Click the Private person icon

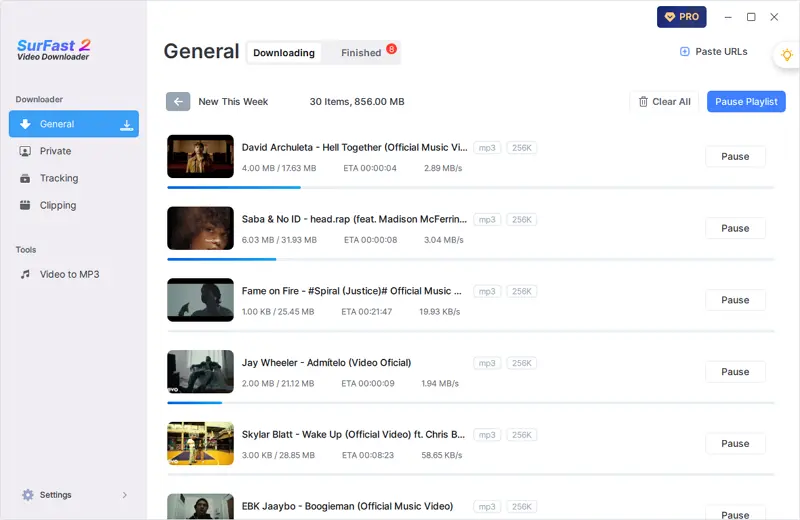(25, 151)
